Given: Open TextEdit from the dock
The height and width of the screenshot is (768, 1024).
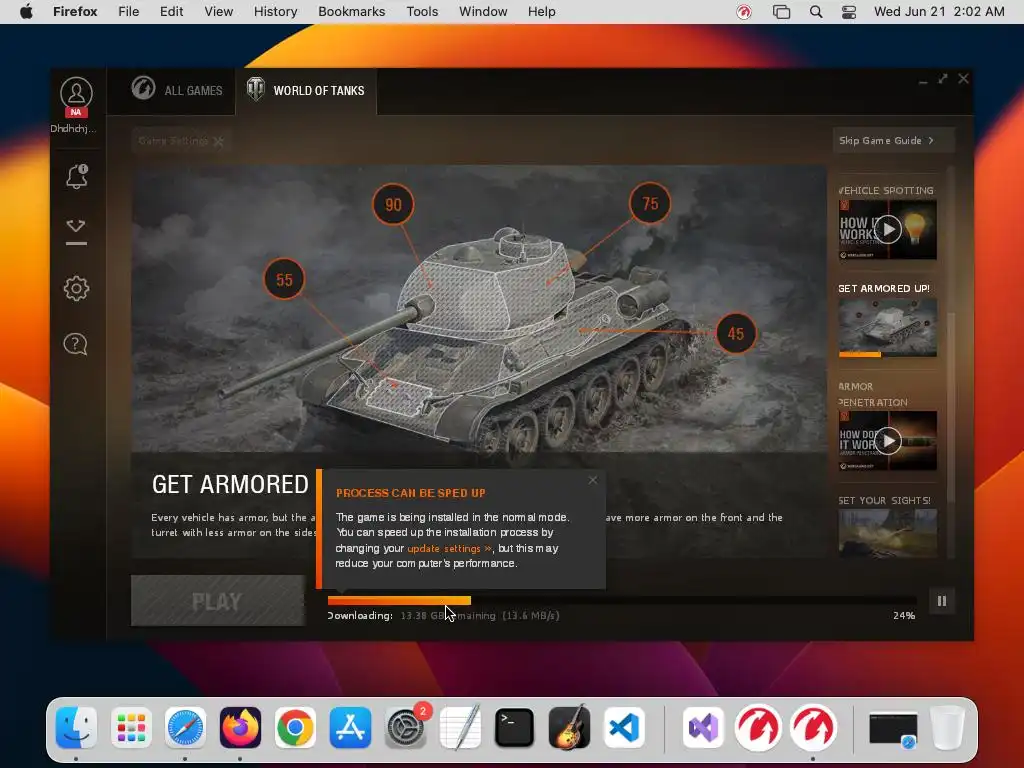Looking at the screenshot, I should pos(460,728).
